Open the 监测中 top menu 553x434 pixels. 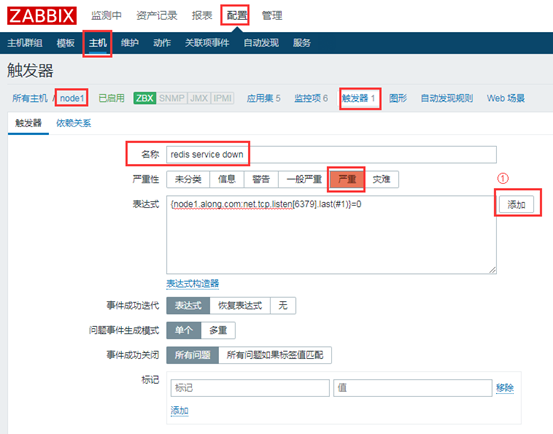(106, 16)
